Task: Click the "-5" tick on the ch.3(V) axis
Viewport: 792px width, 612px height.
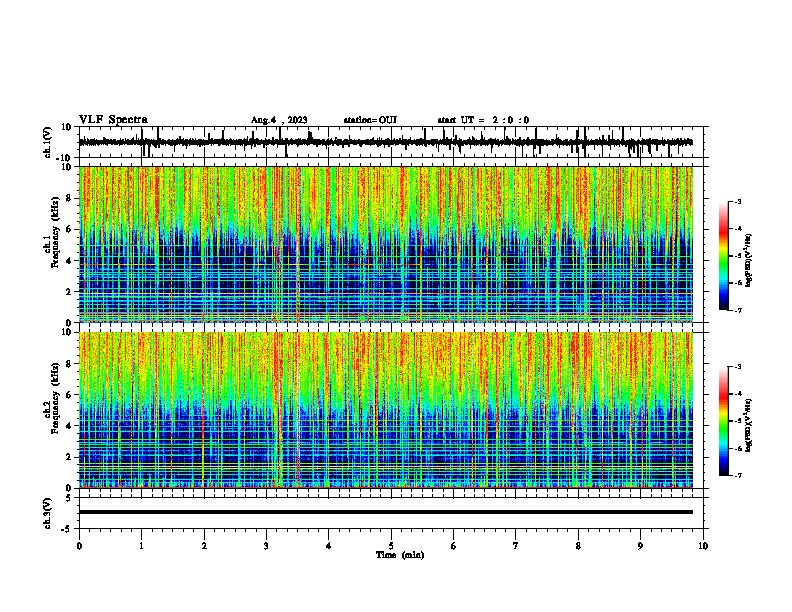Action: click(67, 529)
